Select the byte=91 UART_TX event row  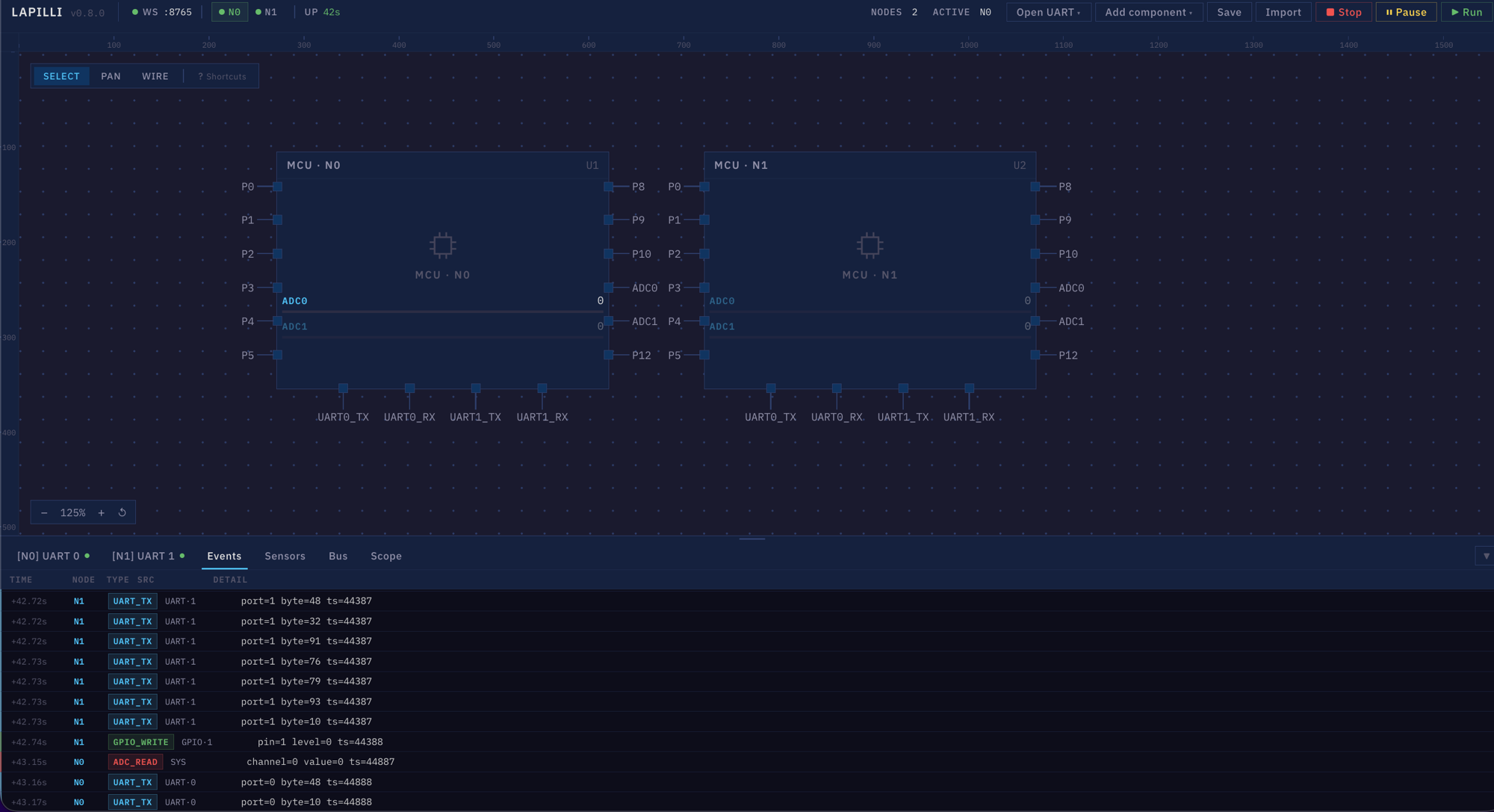pyautogui.click(x=747, y=641)
